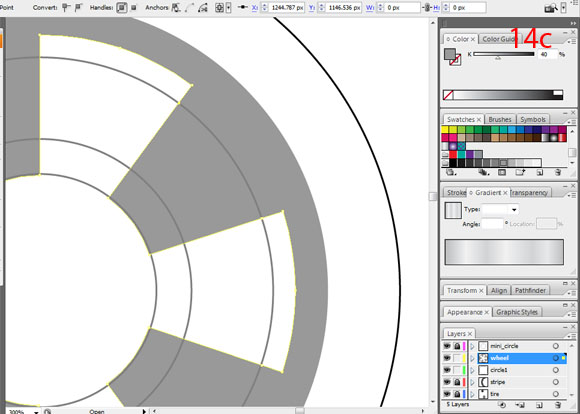Screen dimensions: 580x414
Task: Open align options dropdown arrow in control bar
Action: (x=229, y=7)
